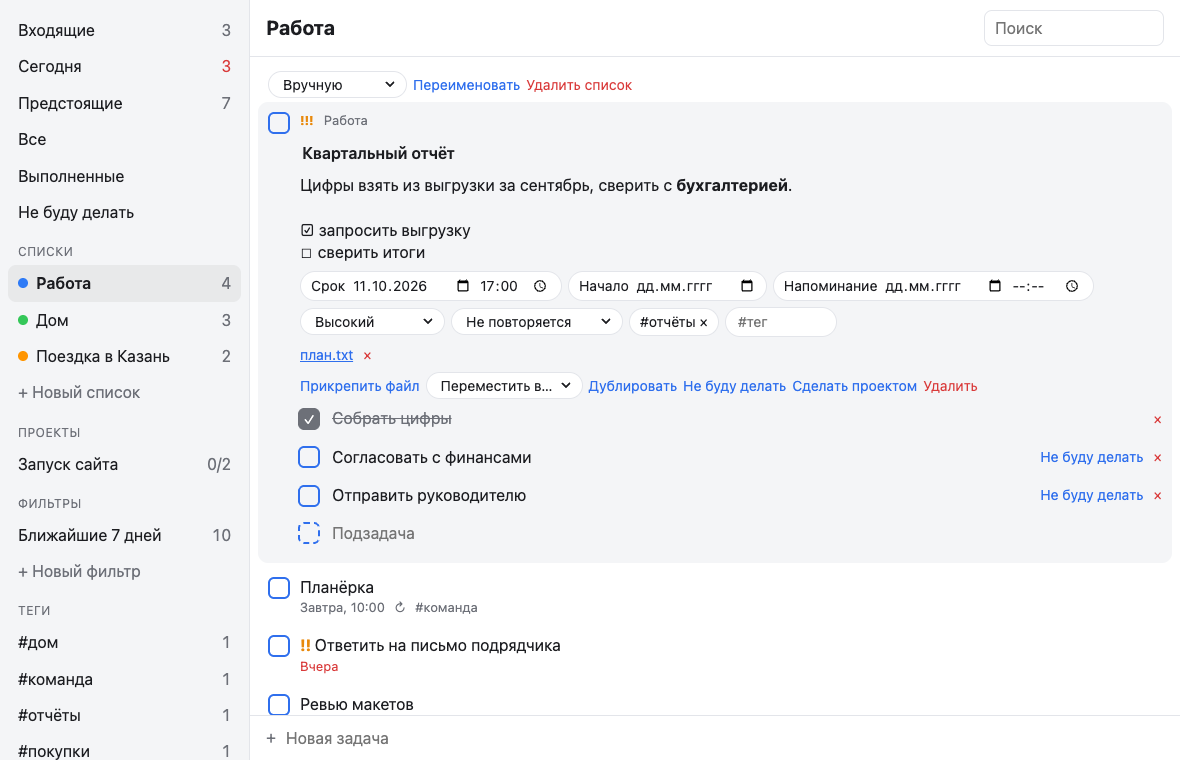Click priority marks on Ответить на письмо подрядчика
1180x760 pixels.
[305, 646]
